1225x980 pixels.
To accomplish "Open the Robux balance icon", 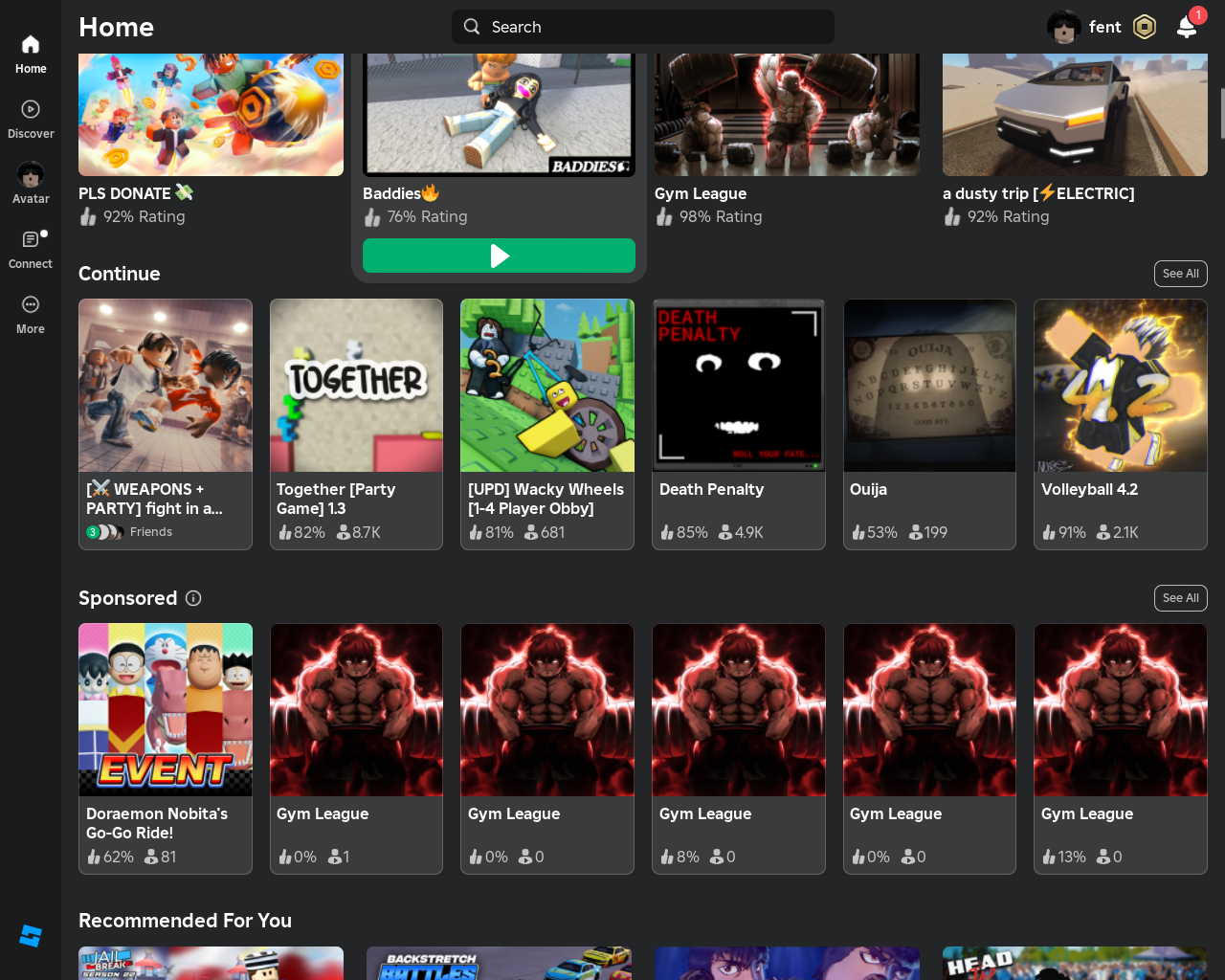I will coord(1145,27).
